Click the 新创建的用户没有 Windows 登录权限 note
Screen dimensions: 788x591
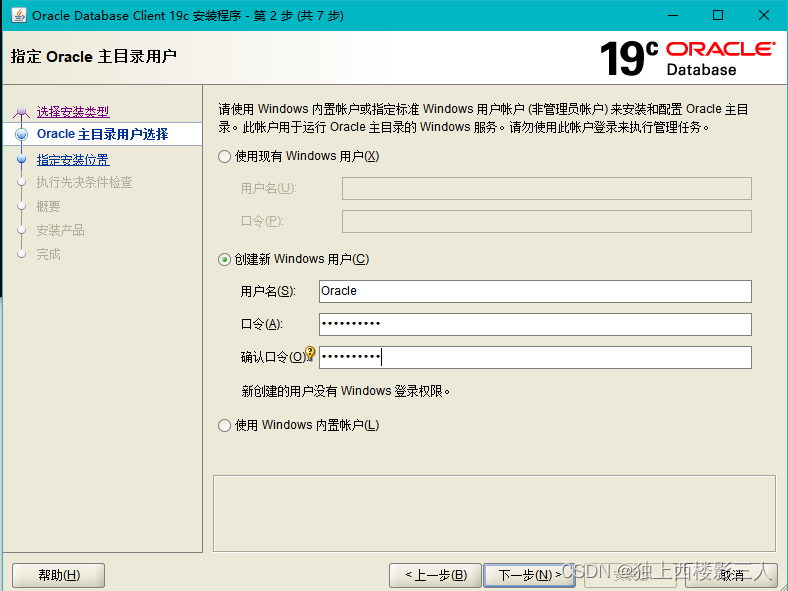pyautogui.click(x=346, y=391)
